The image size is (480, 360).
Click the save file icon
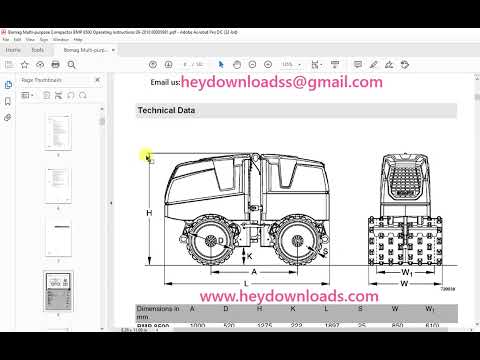9,65
